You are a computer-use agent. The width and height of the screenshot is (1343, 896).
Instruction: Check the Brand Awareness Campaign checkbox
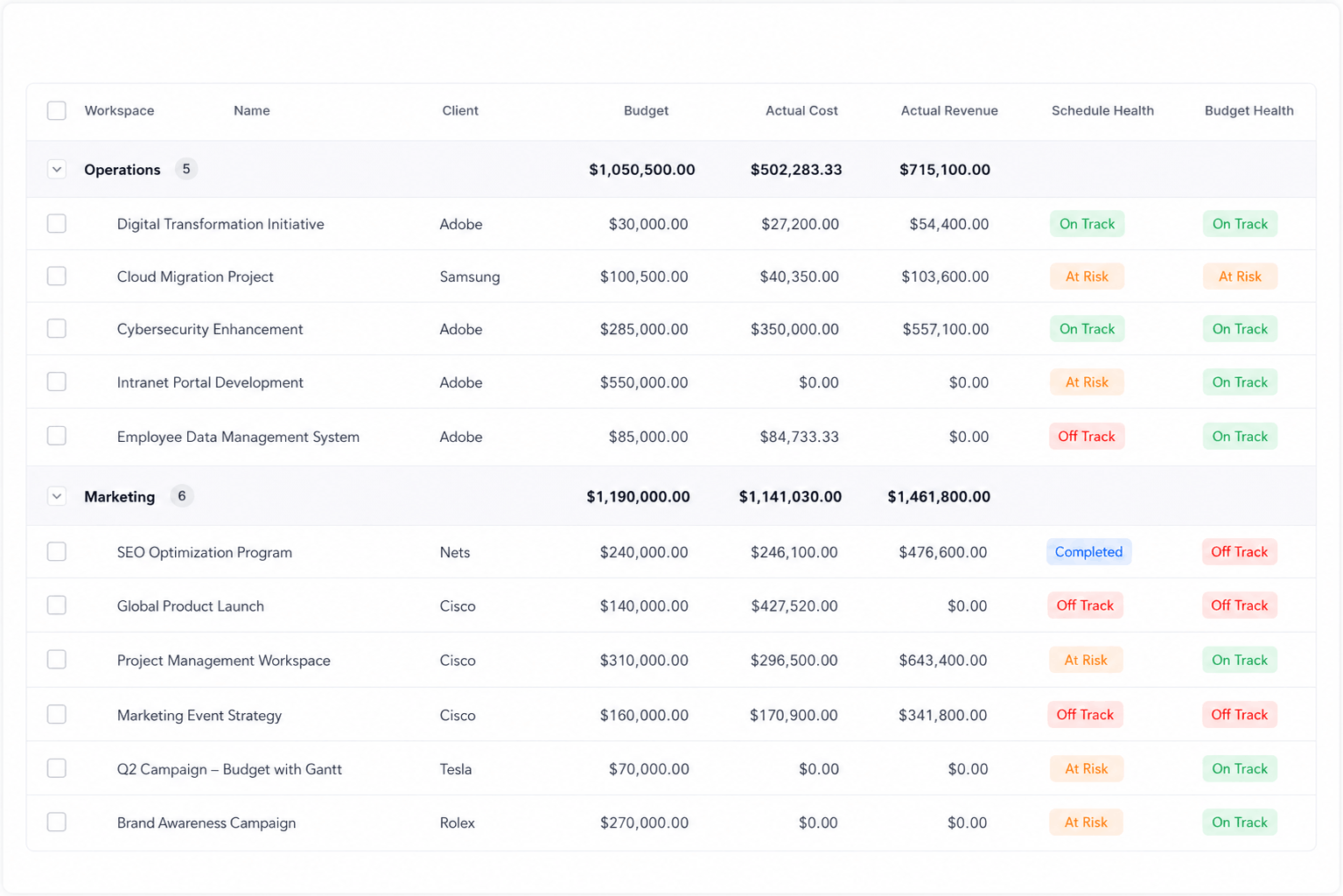57,822
